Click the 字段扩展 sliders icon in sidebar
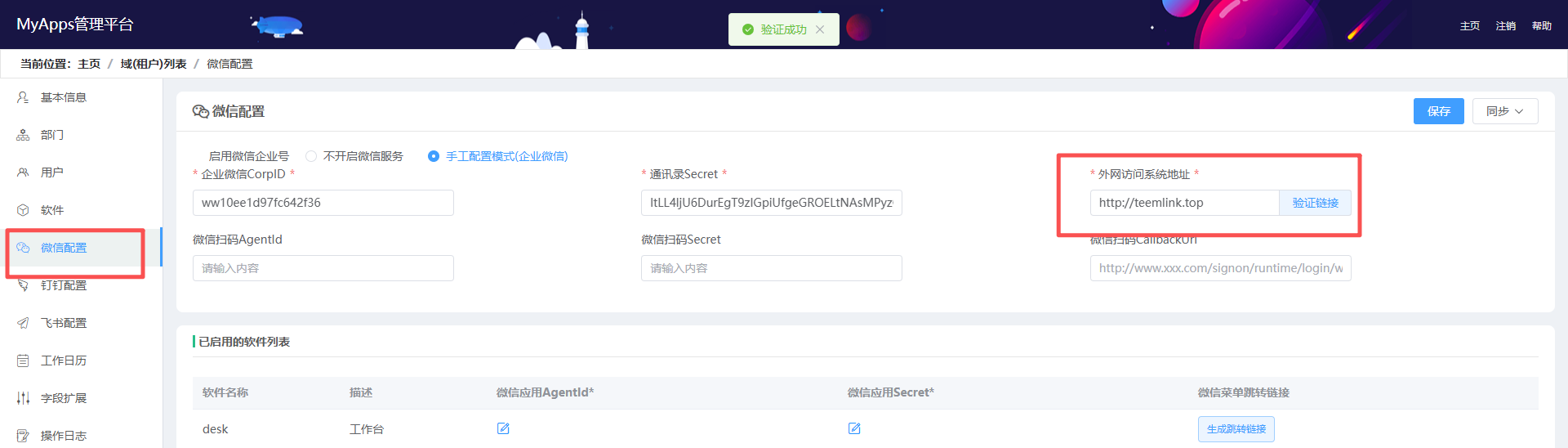The image size is (1568, 448). tap(23, 398)
